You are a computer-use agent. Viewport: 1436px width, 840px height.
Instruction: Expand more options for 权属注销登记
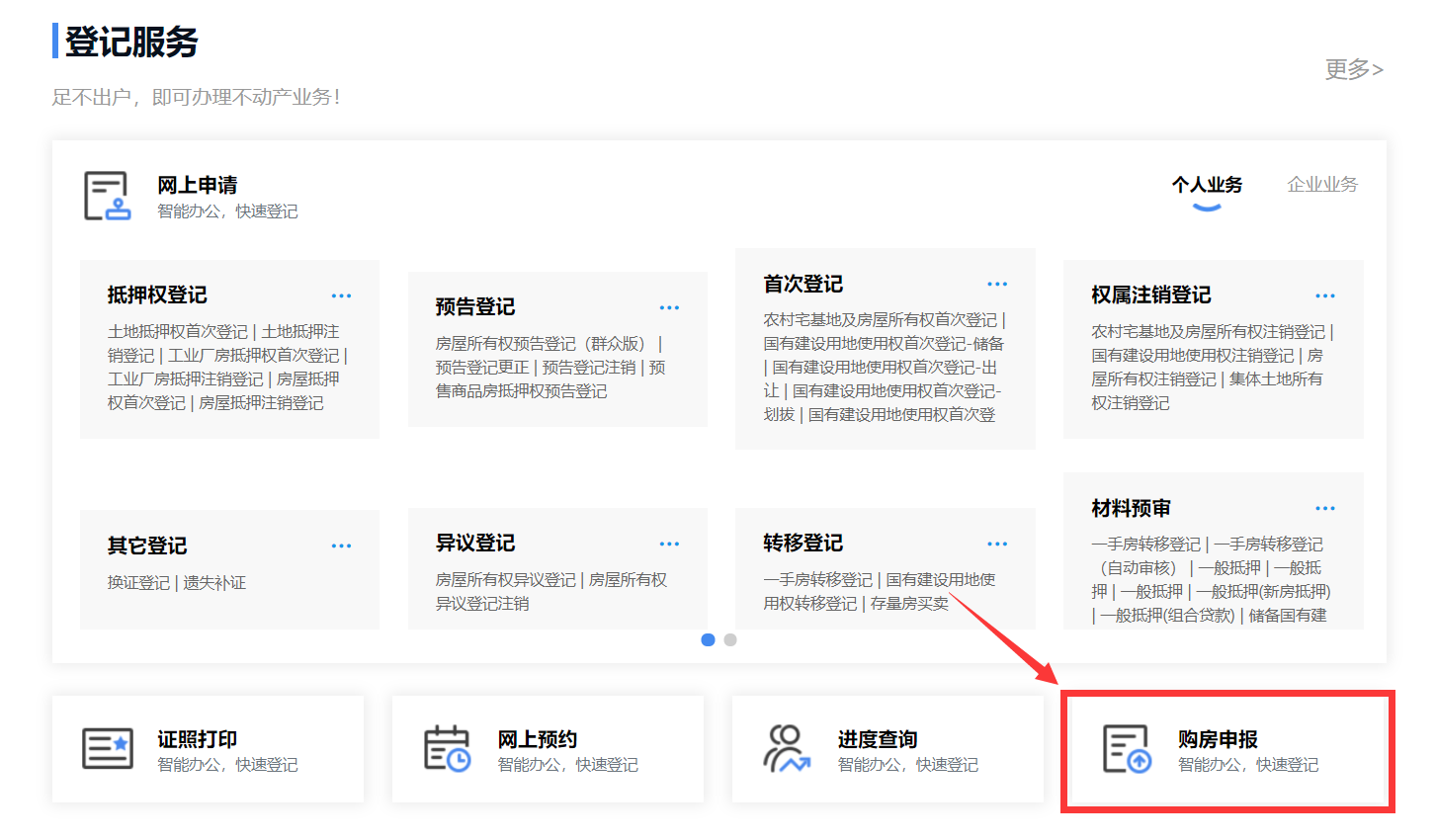1325,296
